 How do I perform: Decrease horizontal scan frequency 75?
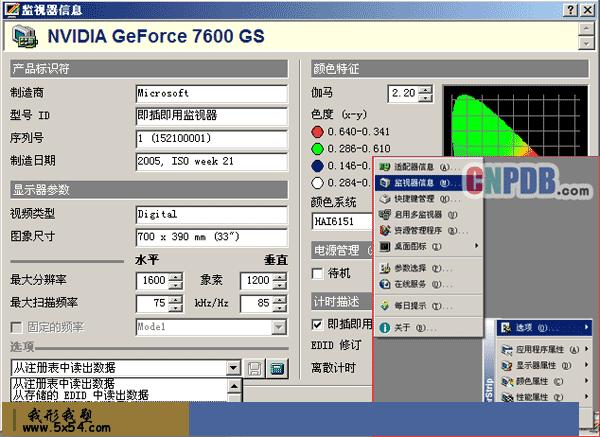click(x=175, y=308)
